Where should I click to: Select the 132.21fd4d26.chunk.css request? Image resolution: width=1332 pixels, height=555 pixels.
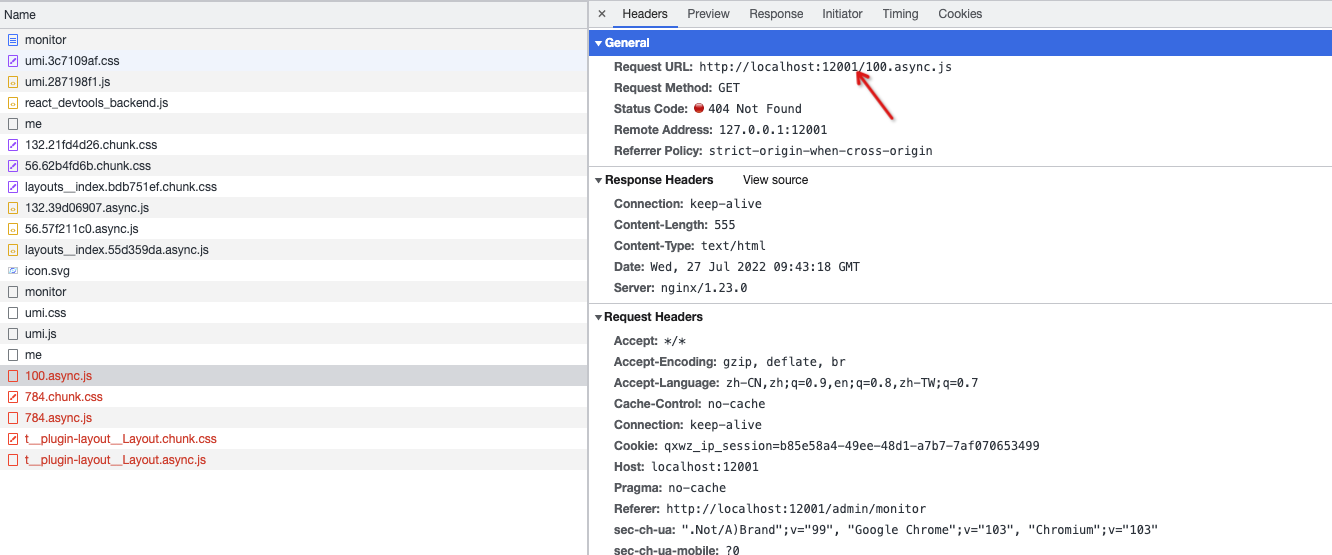pos(293,145)
